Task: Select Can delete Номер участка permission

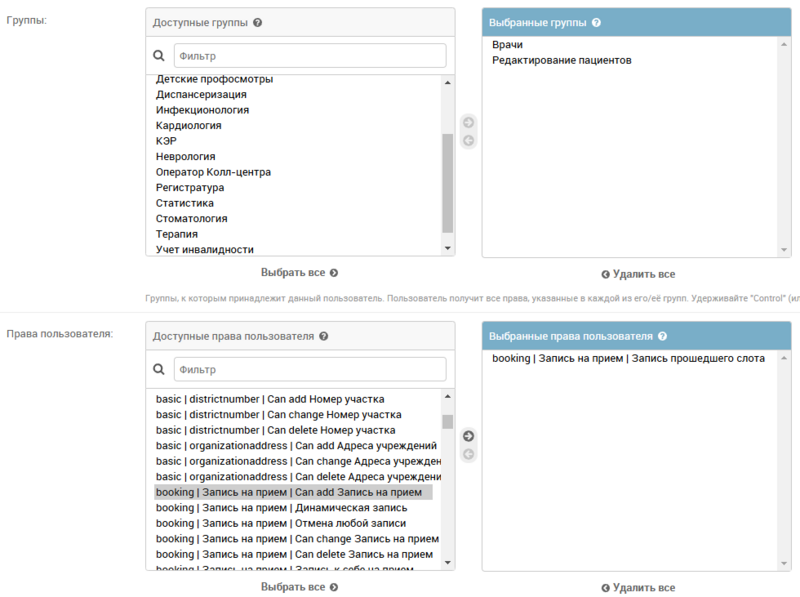Action: pos(276,430)
